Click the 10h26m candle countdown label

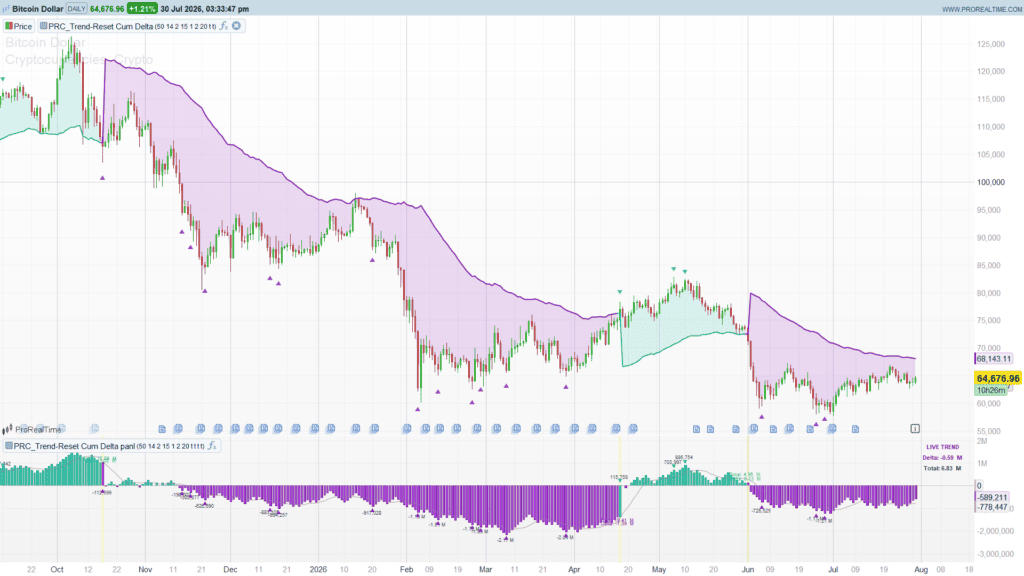pyautogui.click(x=991, y=390)
